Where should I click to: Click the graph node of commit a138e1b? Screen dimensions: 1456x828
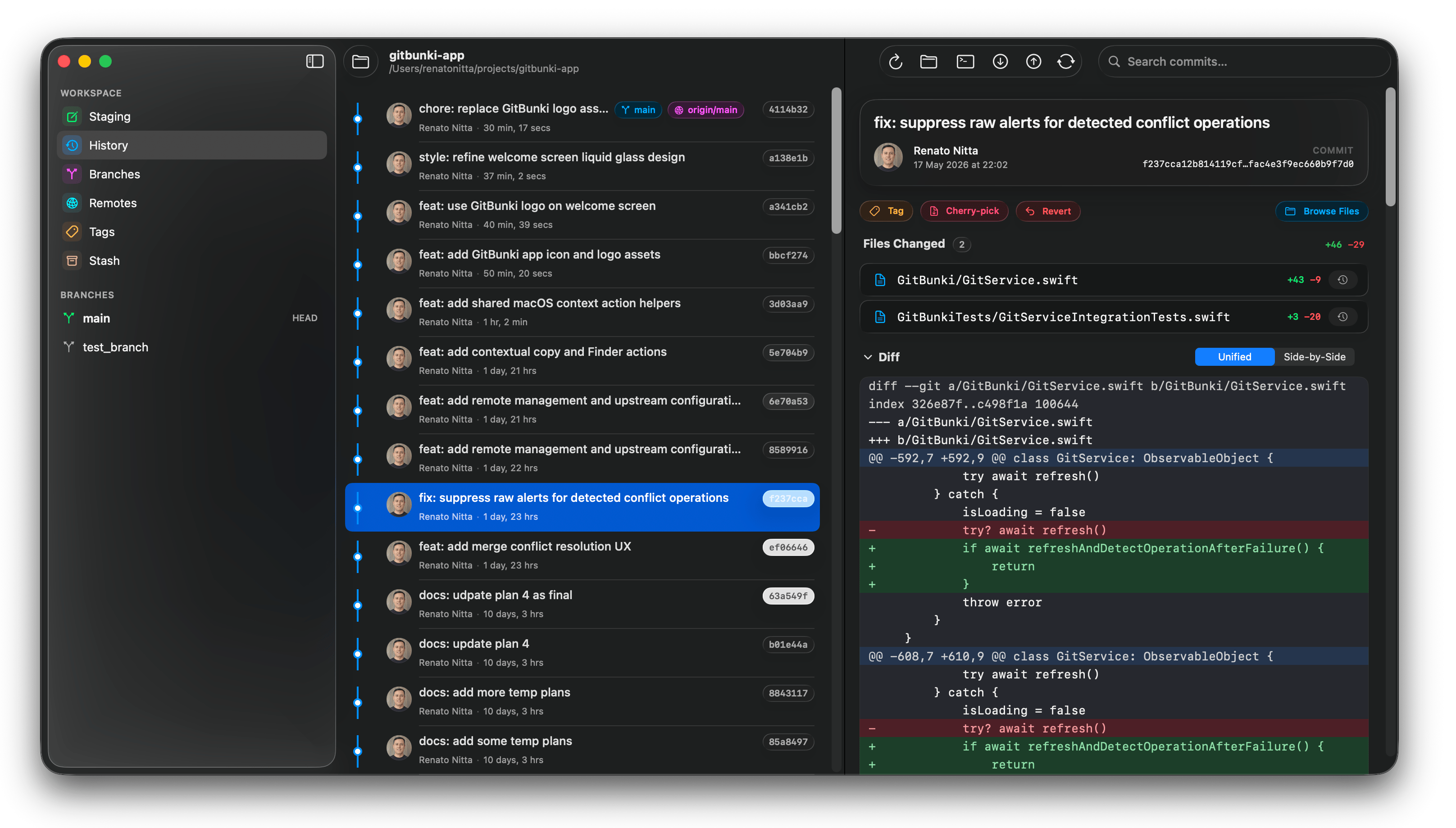[x=358, y=167]
